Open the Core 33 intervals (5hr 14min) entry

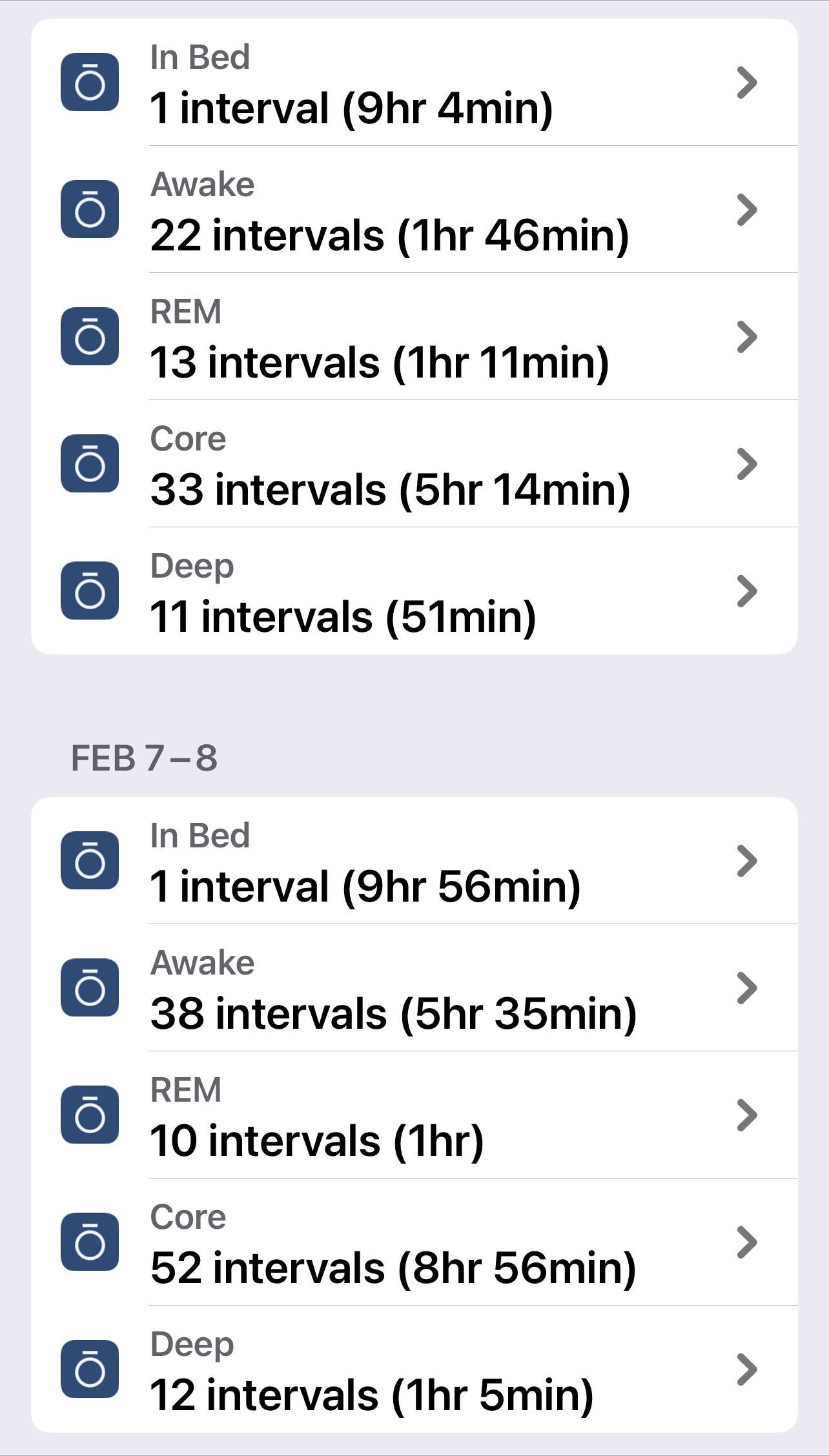414,464
